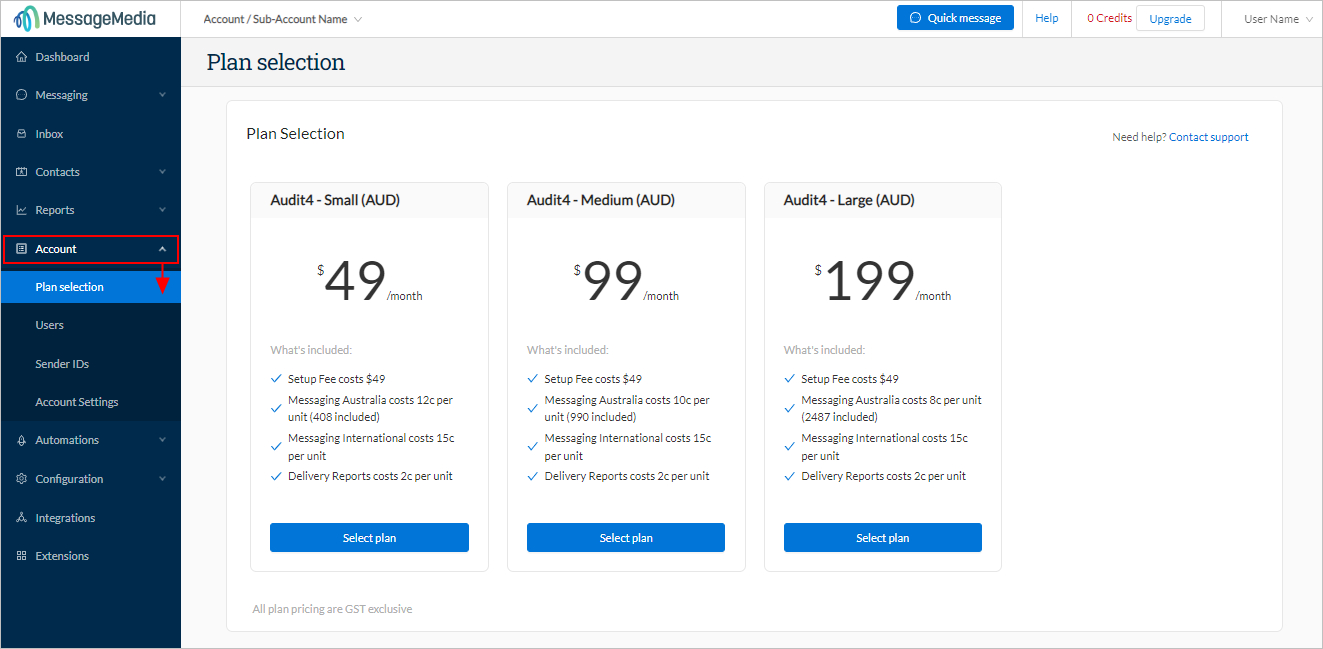
Task: Click the Inbox tray icon
Action: click(22, 134)
